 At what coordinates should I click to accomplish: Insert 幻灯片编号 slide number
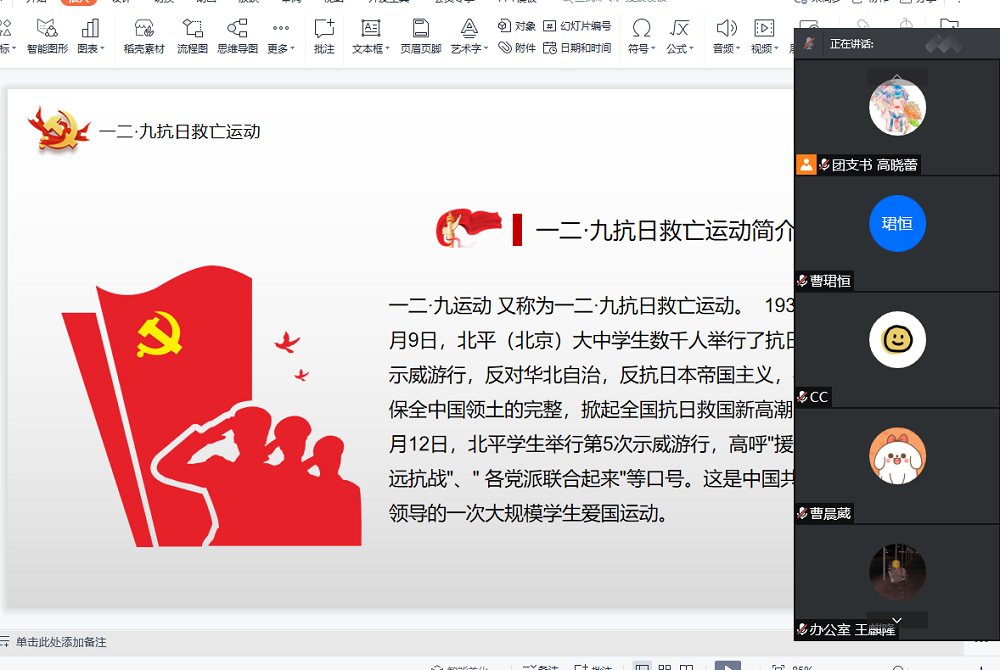point(578,26)
